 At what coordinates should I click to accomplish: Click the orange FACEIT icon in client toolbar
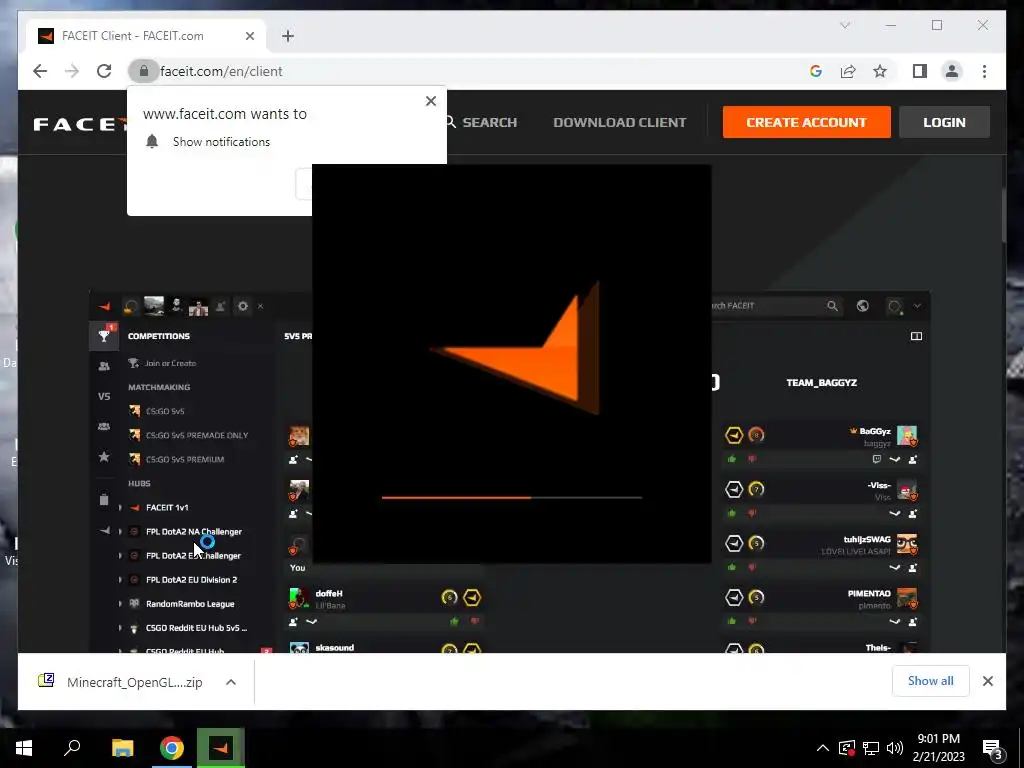click(104, 306)
